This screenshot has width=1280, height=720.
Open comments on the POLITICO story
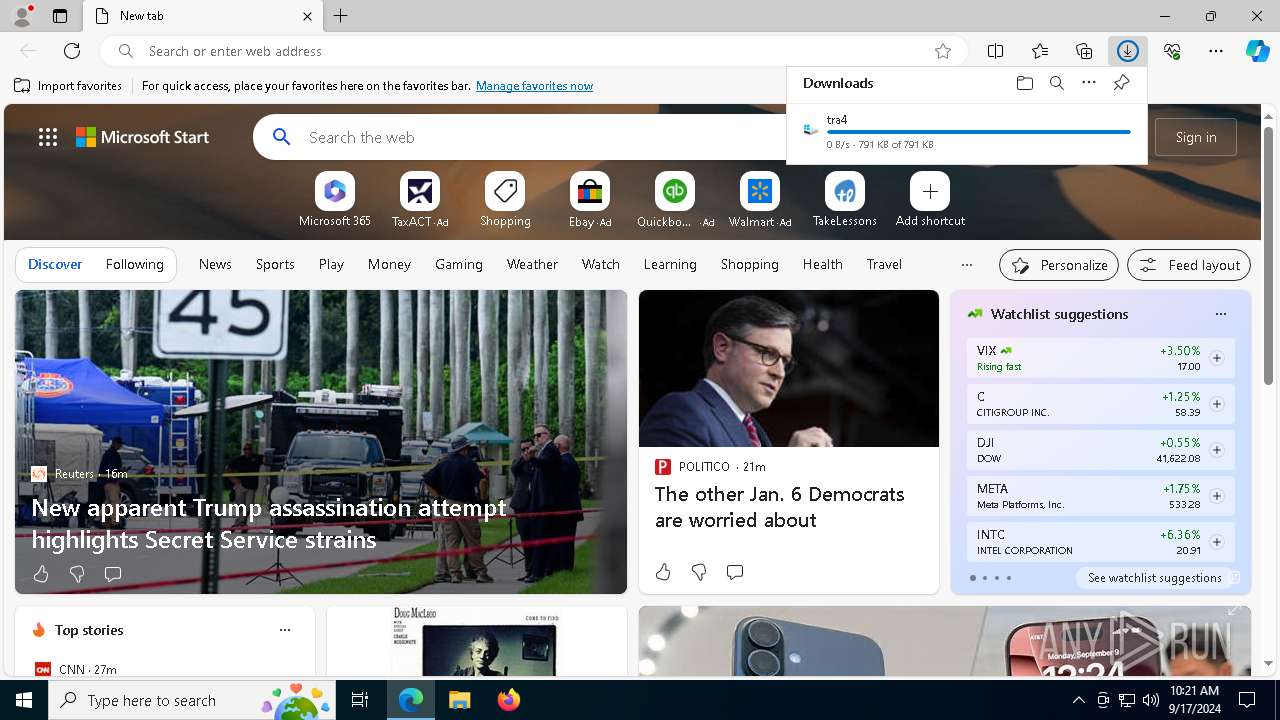735,572
